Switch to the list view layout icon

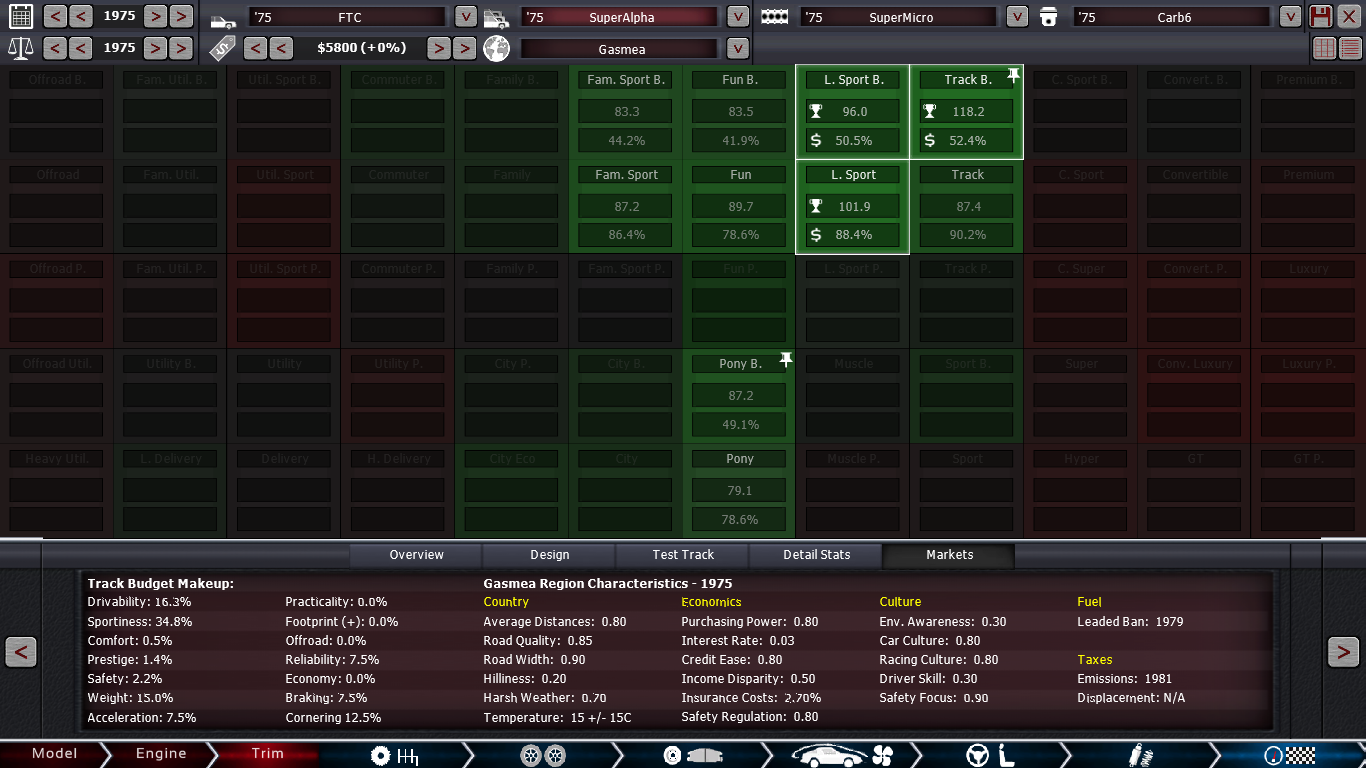pos(1350,48)
